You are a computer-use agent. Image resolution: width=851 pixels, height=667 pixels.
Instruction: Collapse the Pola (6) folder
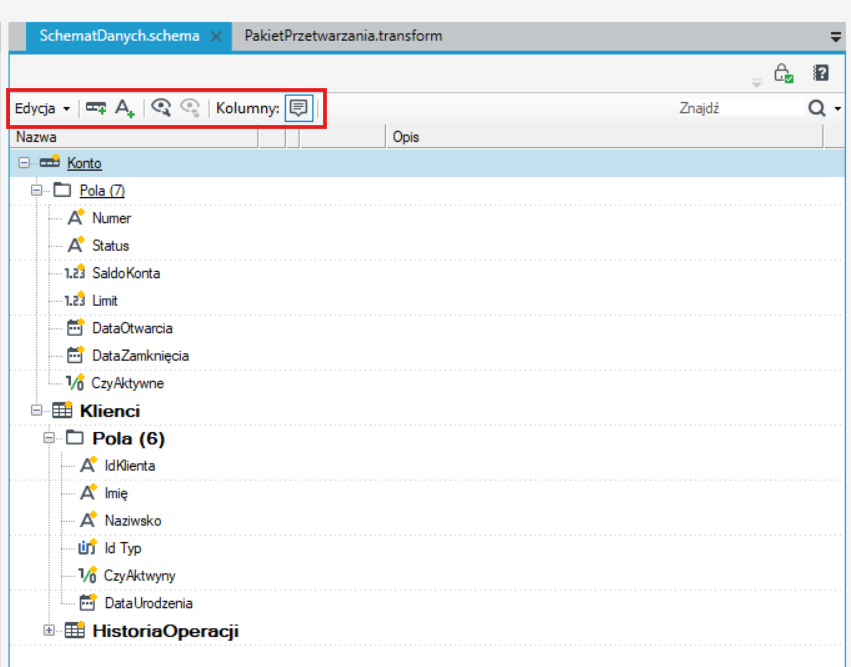(x=49, y=437)
